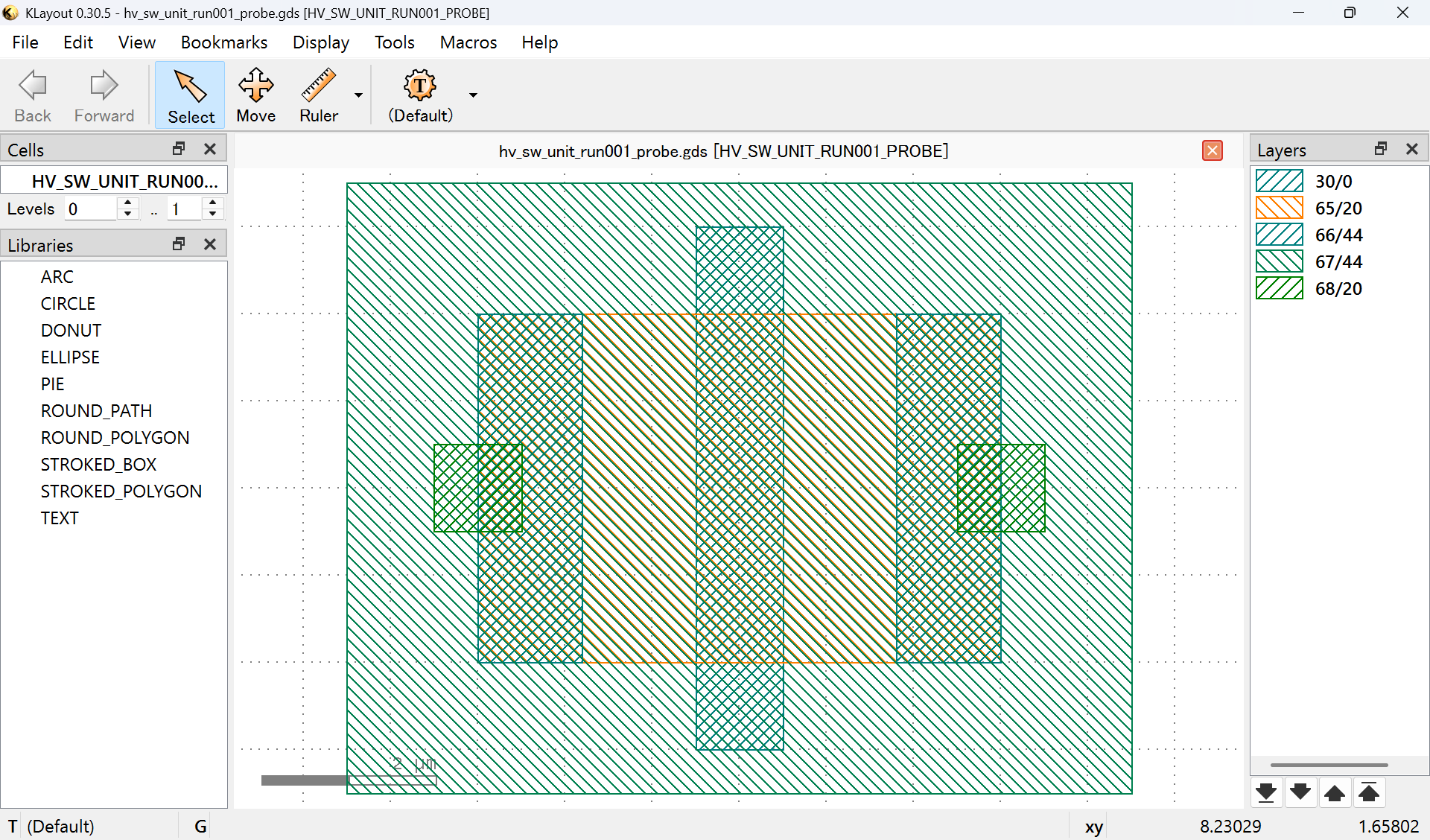Move layer to top arrow button
The height and width of the screenshot is (840, 1430).
coord(1368,792)
